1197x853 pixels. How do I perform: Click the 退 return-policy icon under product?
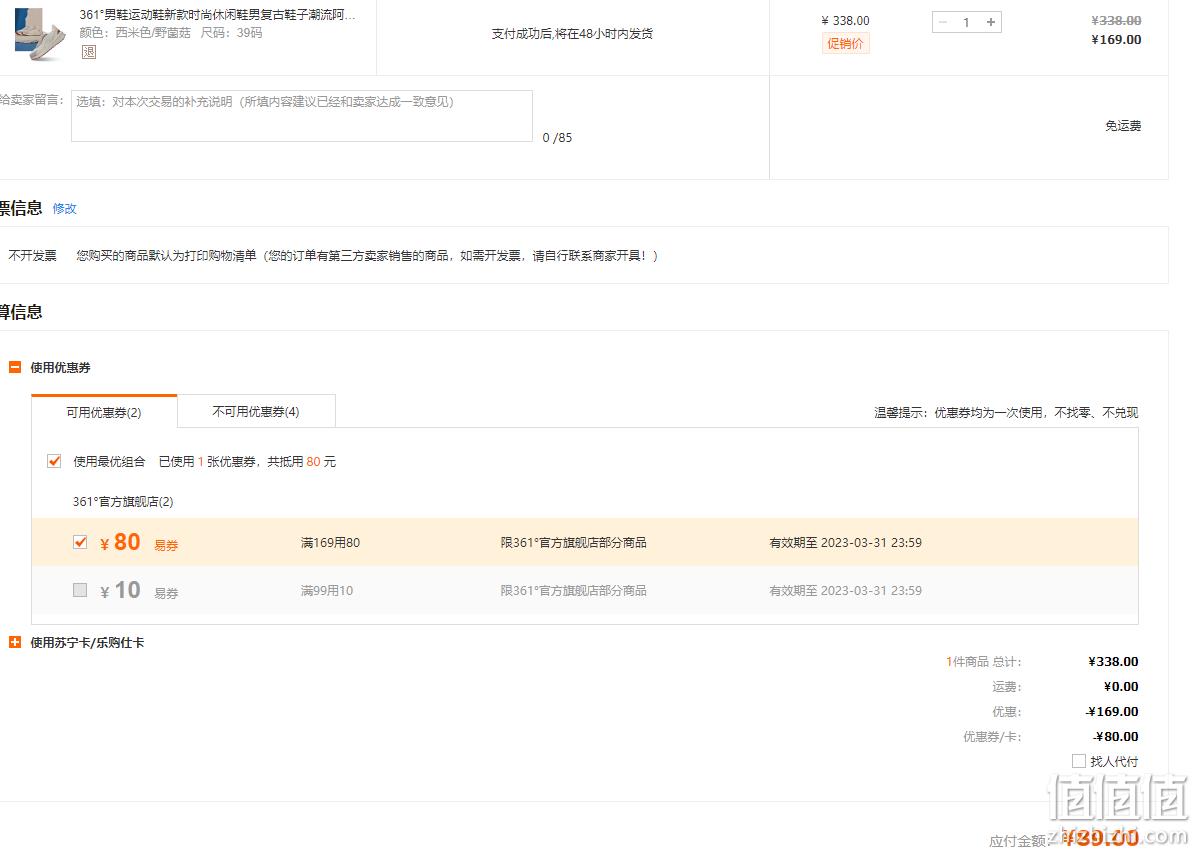coord(89,52)
